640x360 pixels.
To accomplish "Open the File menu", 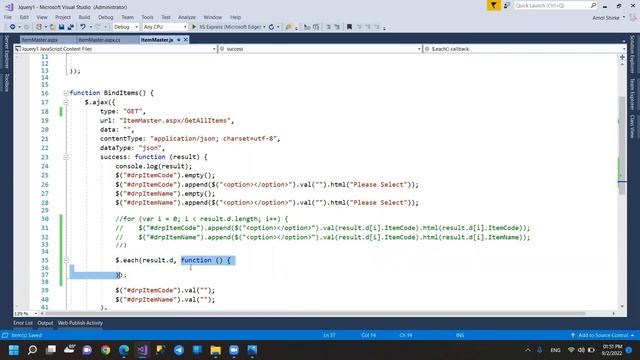I will pyautogui.click(x=8, y=17).
